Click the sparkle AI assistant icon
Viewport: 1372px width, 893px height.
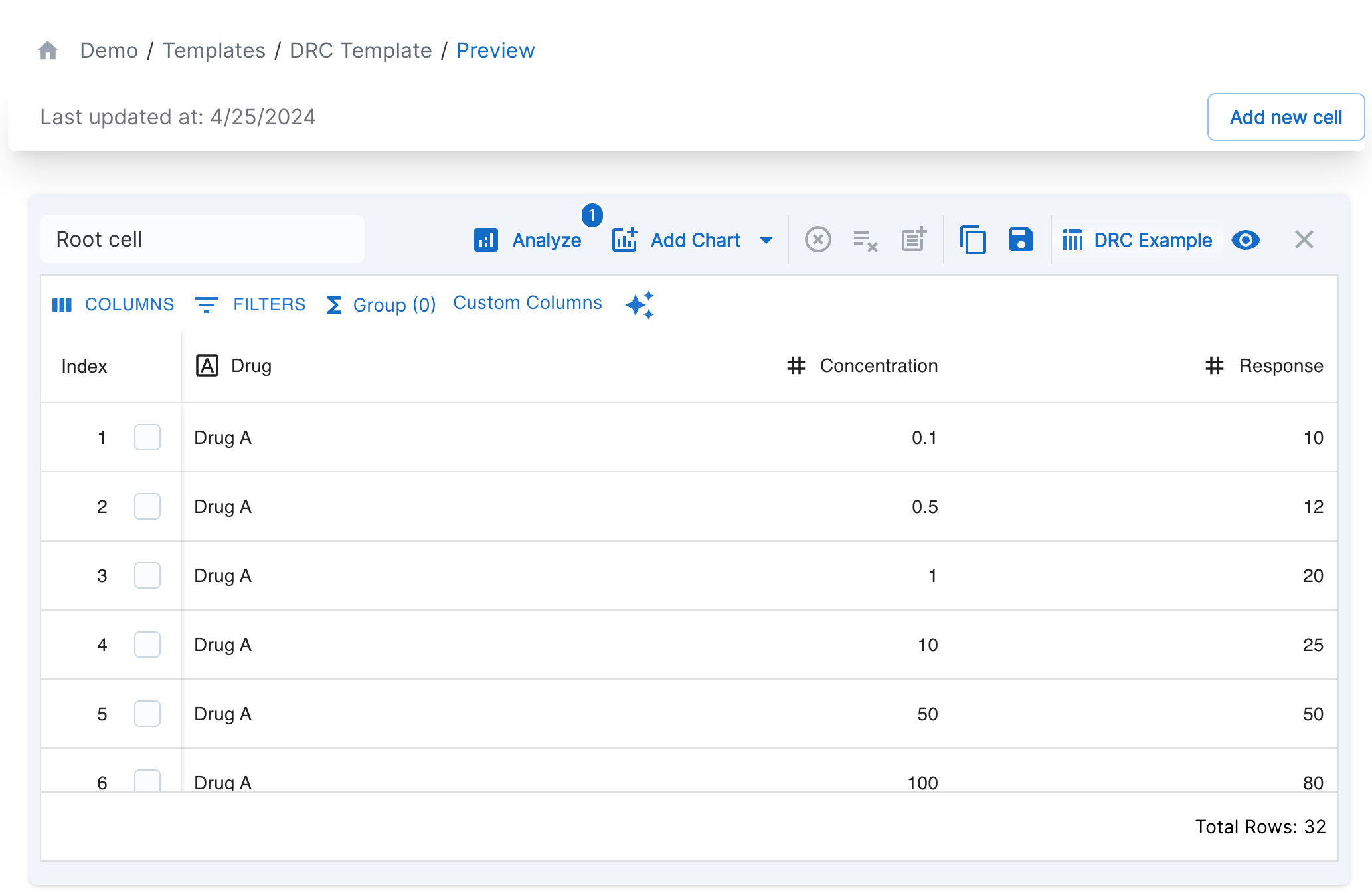coord(640,305)
